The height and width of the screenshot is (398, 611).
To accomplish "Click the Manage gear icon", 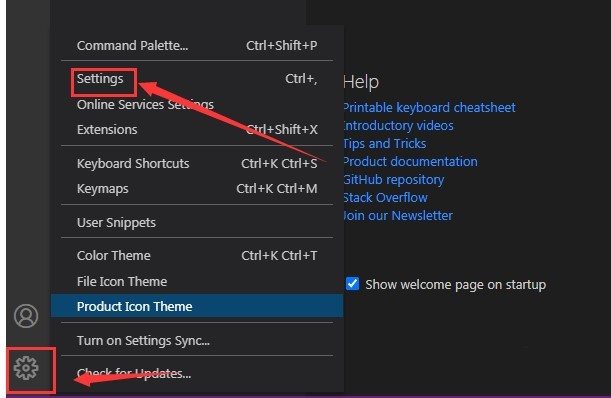I will (x=26, y=368).
